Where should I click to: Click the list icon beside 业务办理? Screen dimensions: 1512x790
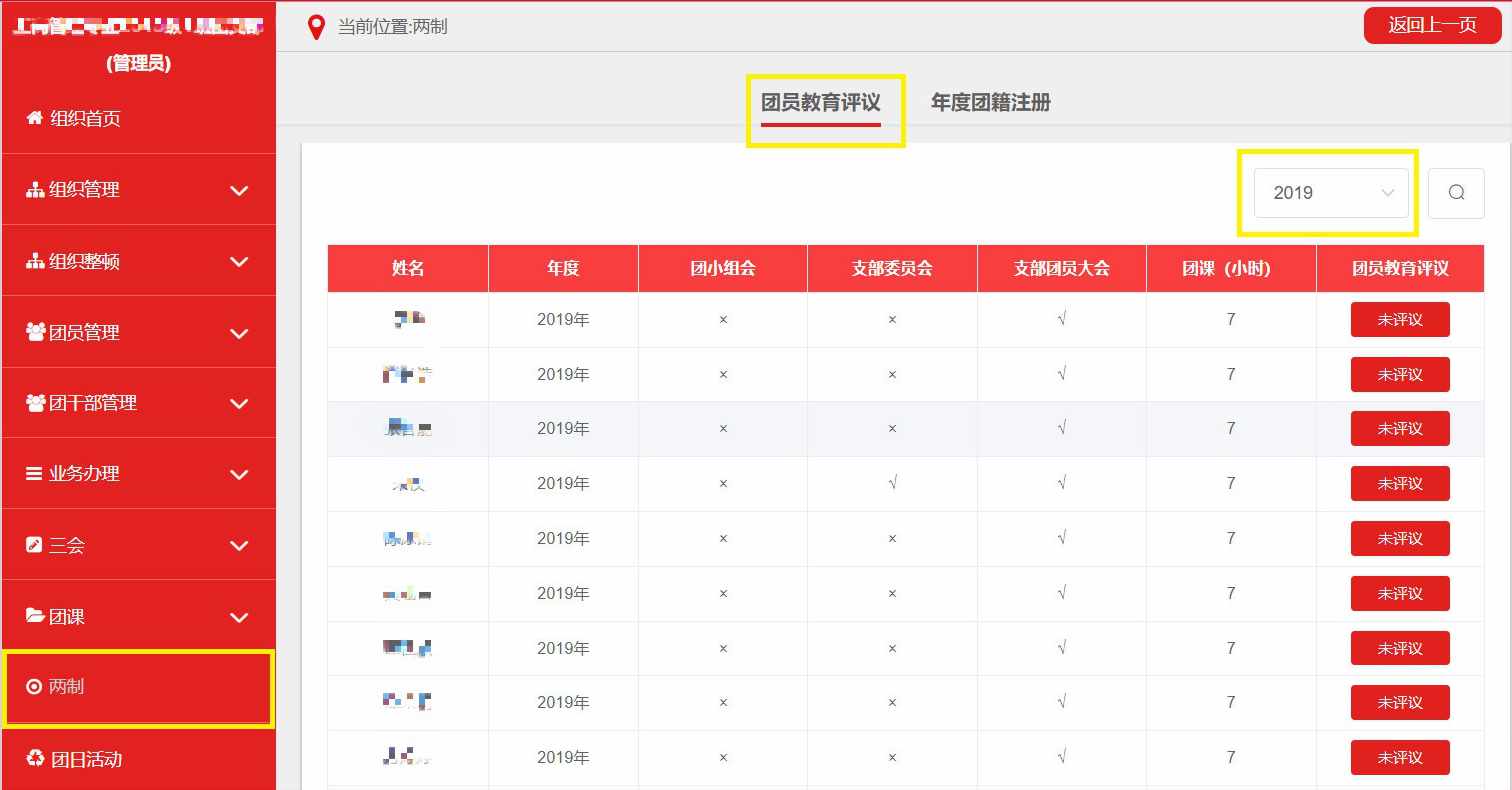pyautogui.click(x=34, y=474)
